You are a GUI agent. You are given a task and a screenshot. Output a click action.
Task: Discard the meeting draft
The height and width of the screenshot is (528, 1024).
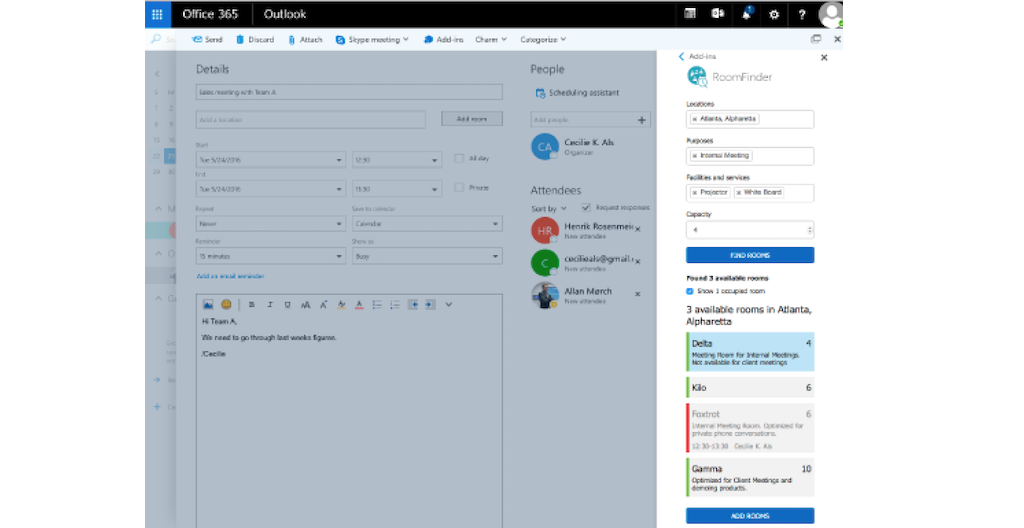tap(255, 40)
